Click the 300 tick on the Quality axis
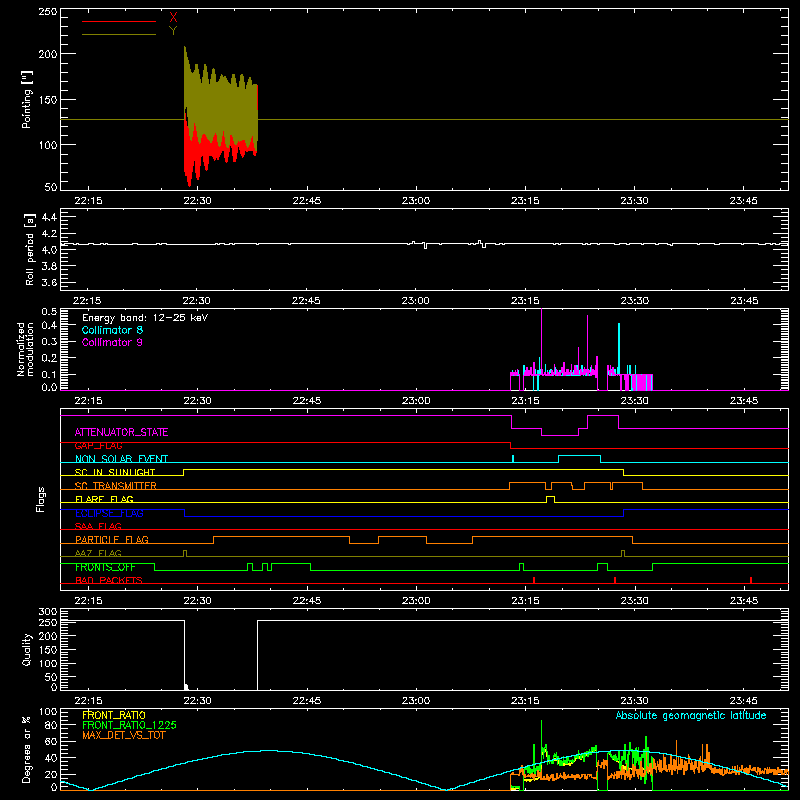The image size is (800, 800). click(x=48, y=612)
